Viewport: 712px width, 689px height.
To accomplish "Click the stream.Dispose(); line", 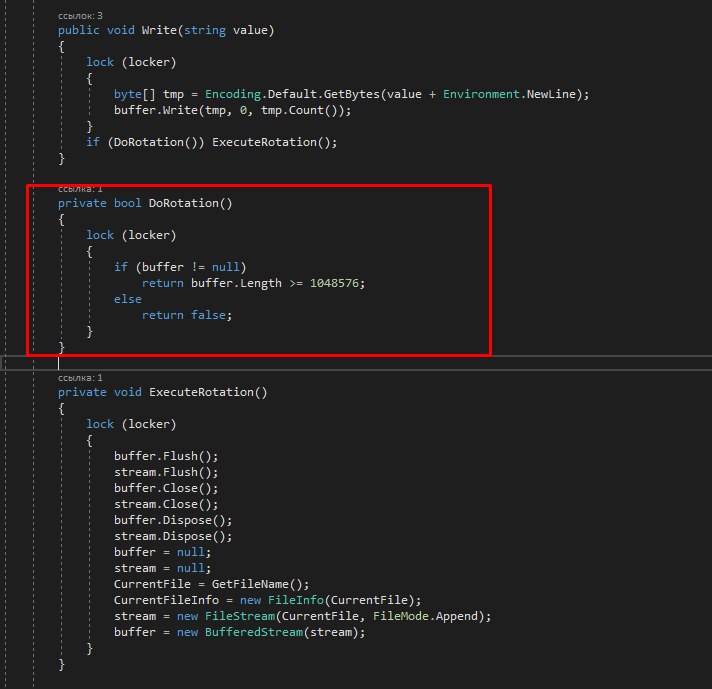I will click(173, 536).
